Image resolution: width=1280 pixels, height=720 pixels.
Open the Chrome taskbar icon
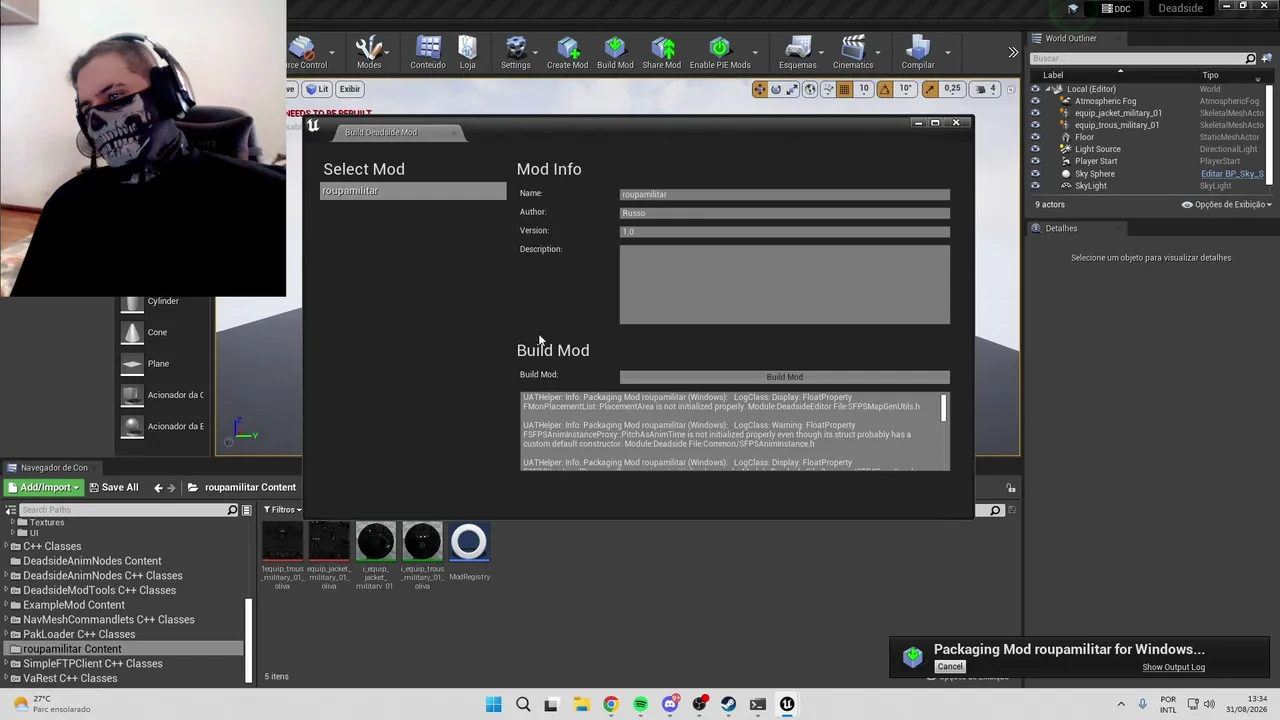(x=611, y=704)
